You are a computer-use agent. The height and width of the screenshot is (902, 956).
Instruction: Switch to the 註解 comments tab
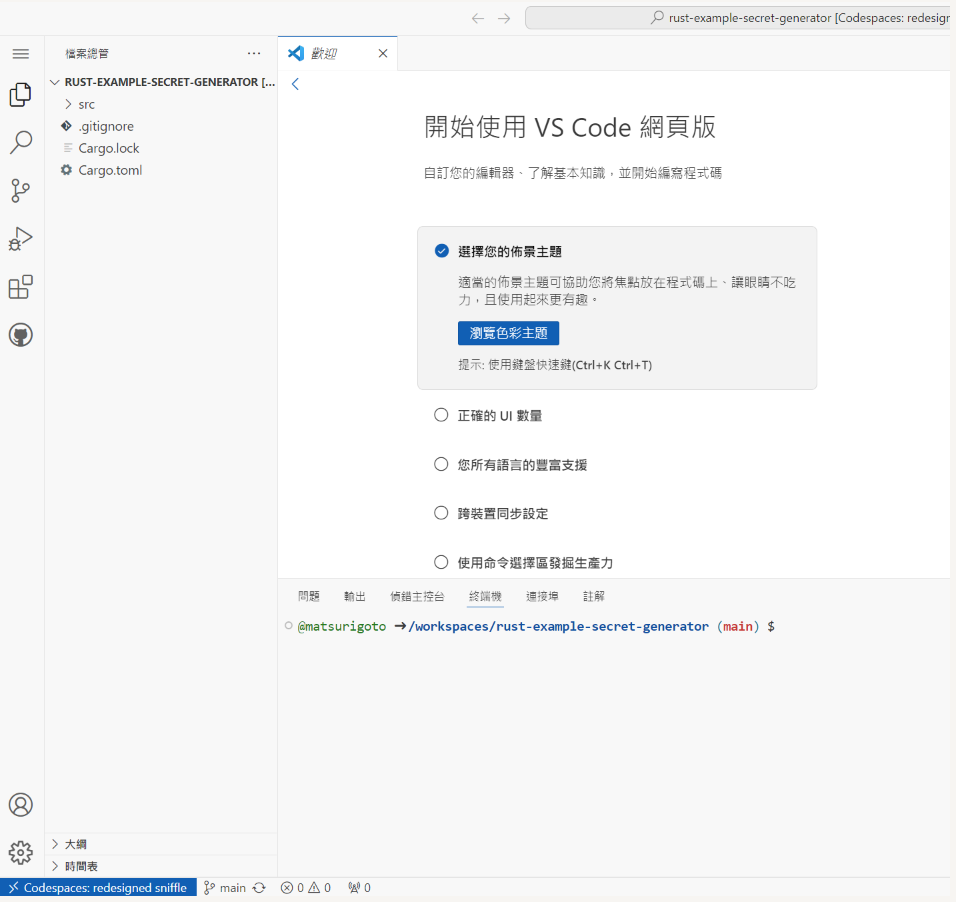click(x=593, y=596)
